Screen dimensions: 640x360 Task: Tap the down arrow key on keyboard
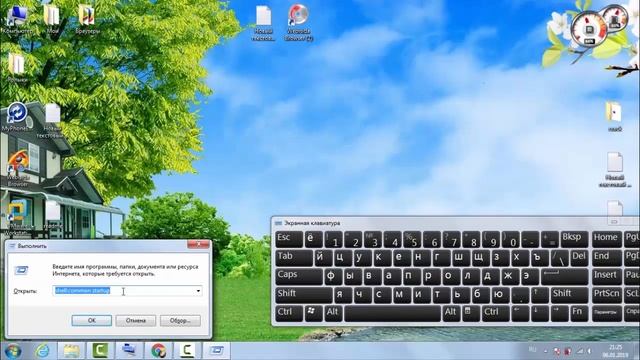point(539,313)
